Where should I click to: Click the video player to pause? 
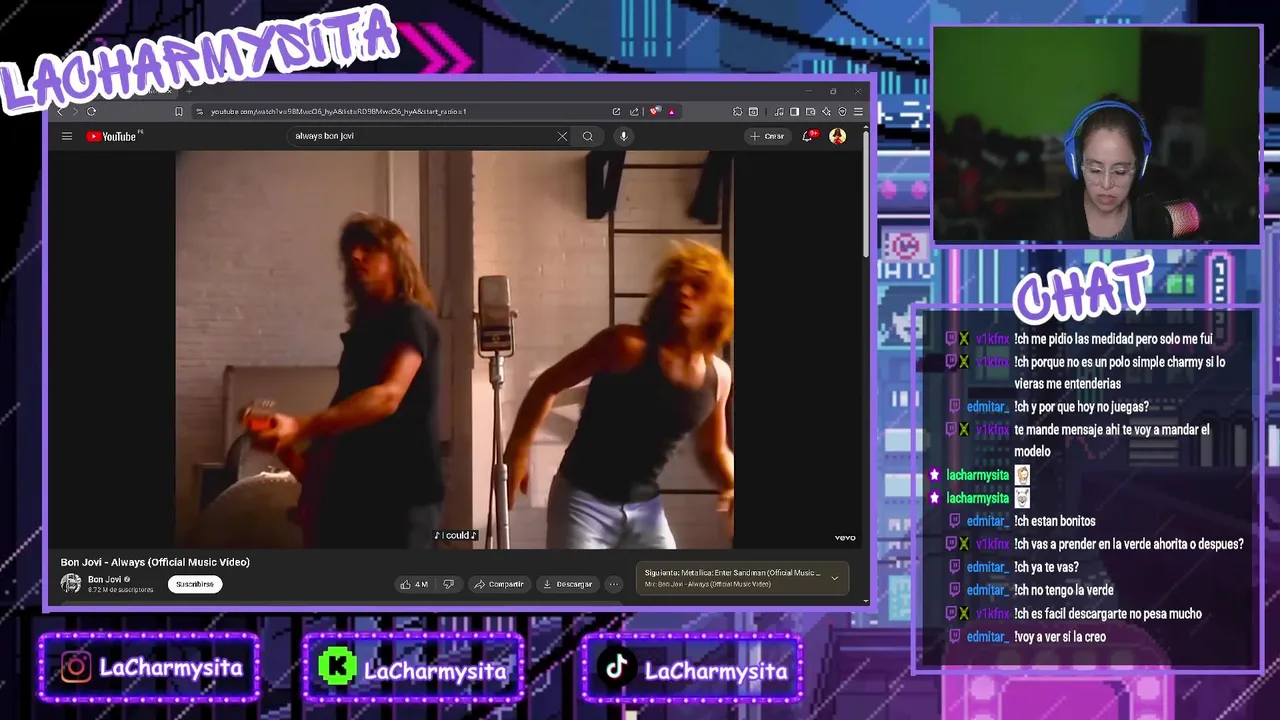[x=454, y=350]
